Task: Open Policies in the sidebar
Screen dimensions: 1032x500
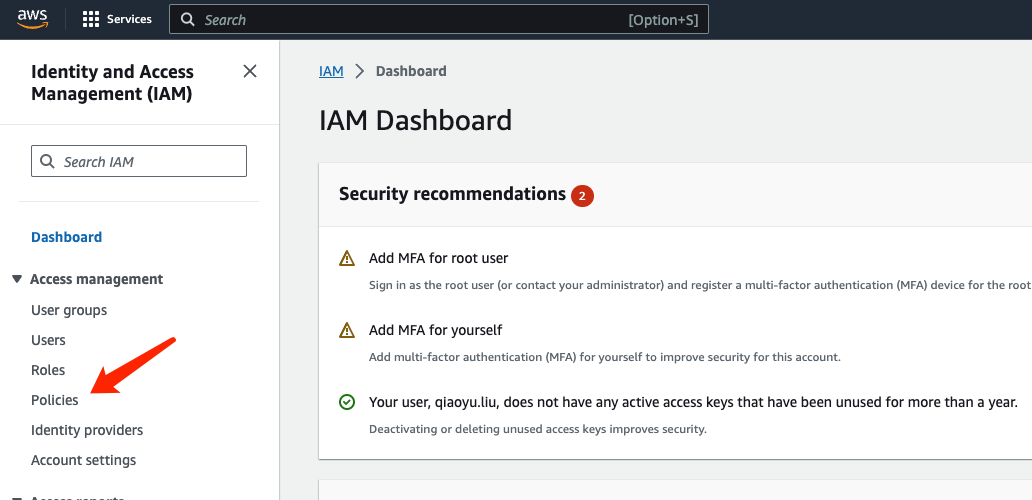Action: pos(55,400)
